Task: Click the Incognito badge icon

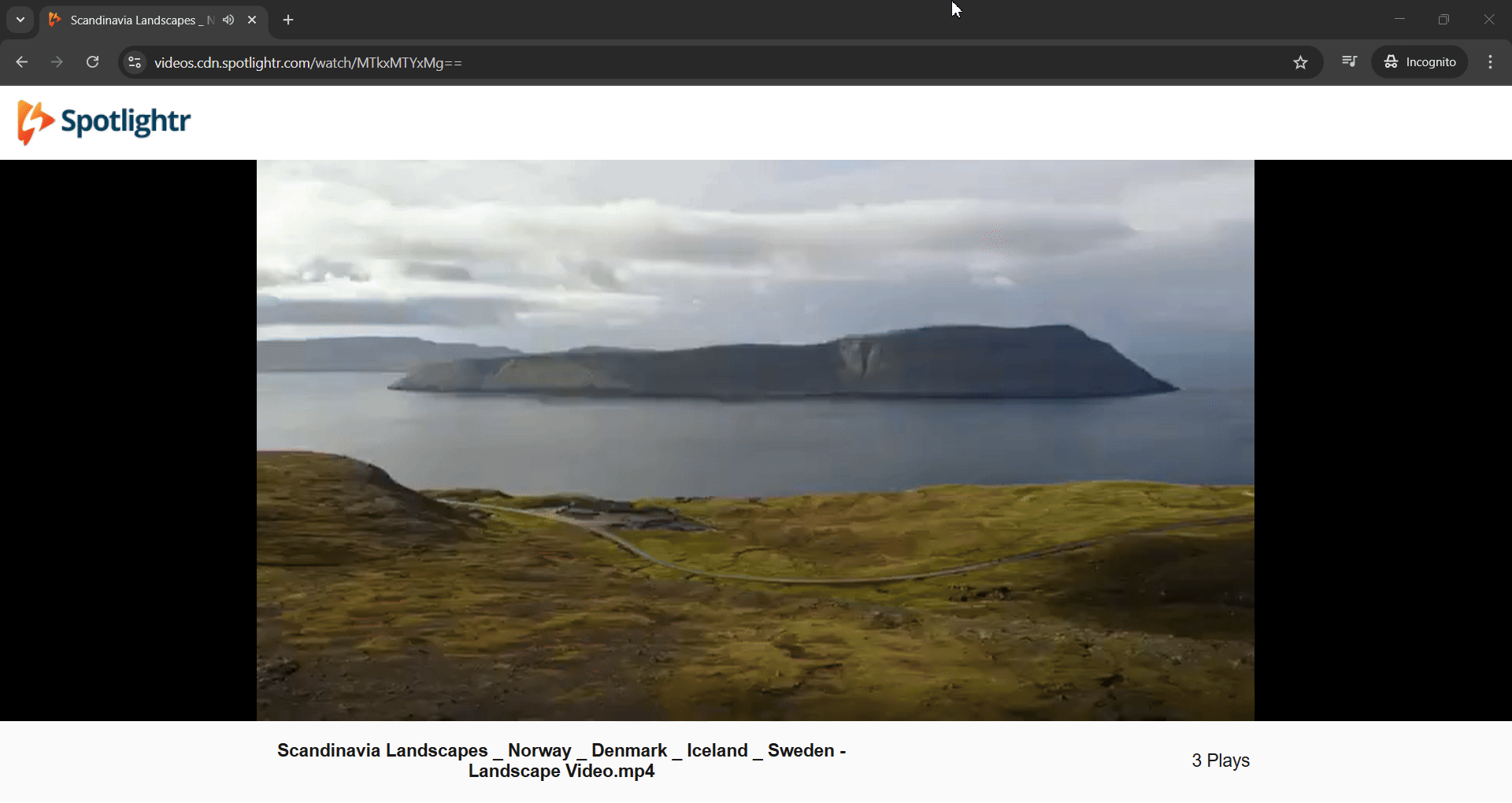Action: [x=1392, y=61]
